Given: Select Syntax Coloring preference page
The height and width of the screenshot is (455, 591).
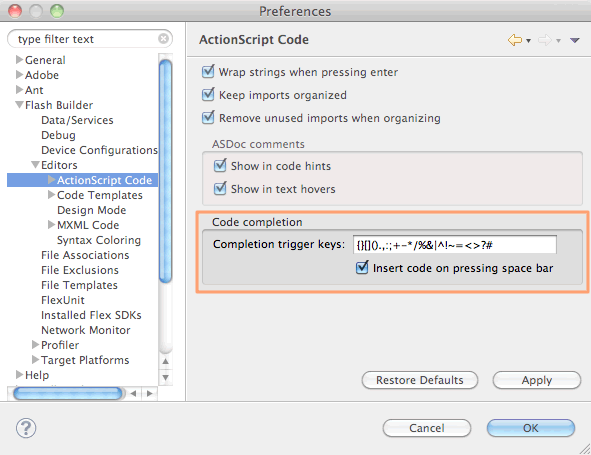Looking at the screenshot, I should 99,240.
